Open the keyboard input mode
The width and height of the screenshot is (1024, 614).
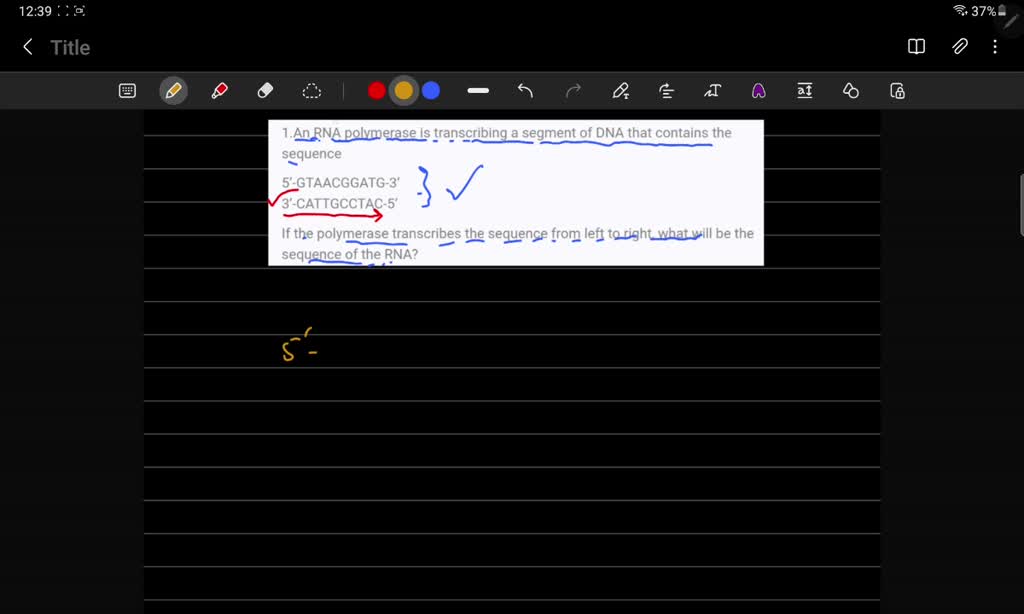pyautogui.click(x=127, y=90)
